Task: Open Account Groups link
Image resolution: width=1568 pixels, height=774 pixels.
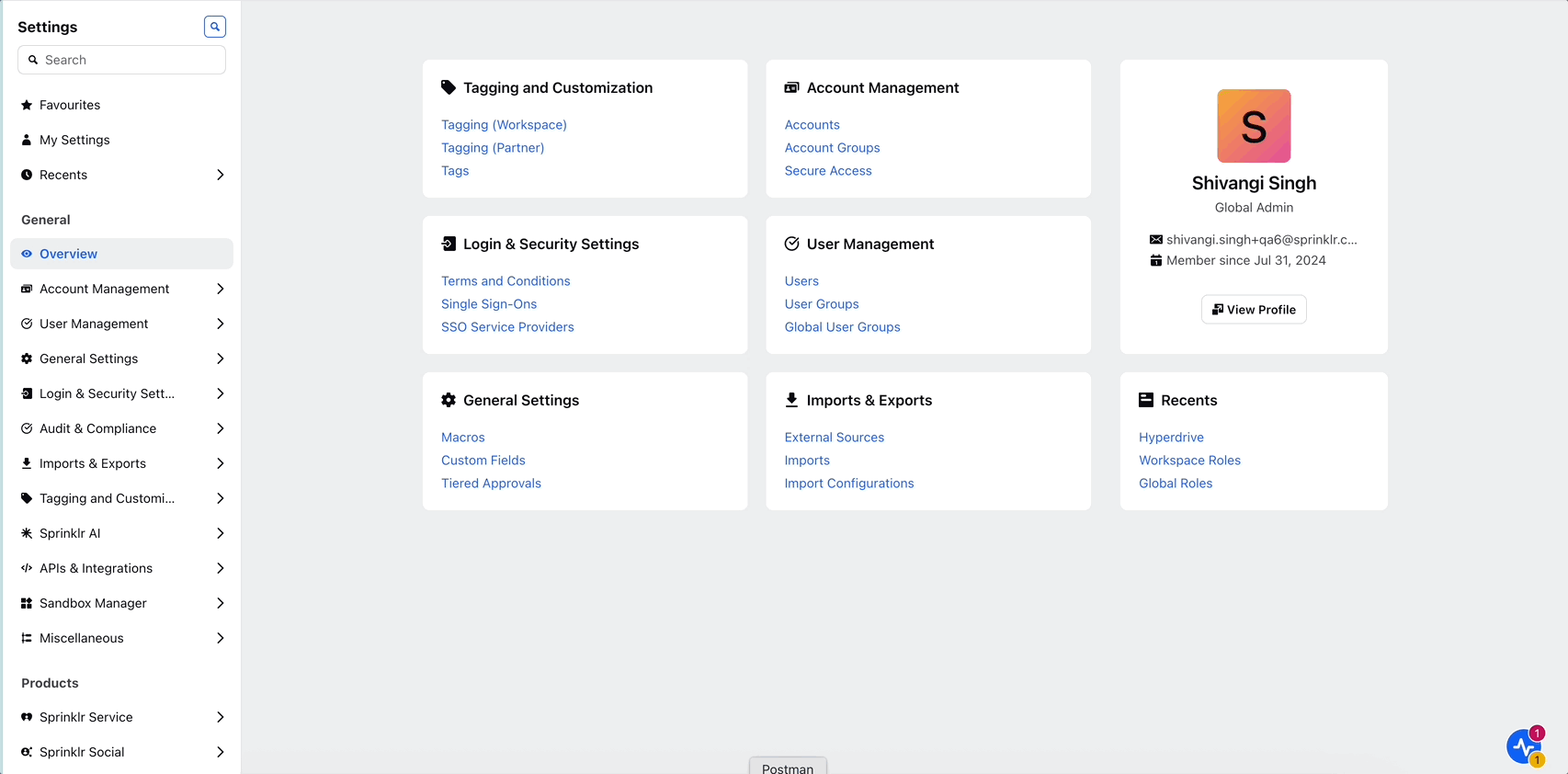Action: 833,148
